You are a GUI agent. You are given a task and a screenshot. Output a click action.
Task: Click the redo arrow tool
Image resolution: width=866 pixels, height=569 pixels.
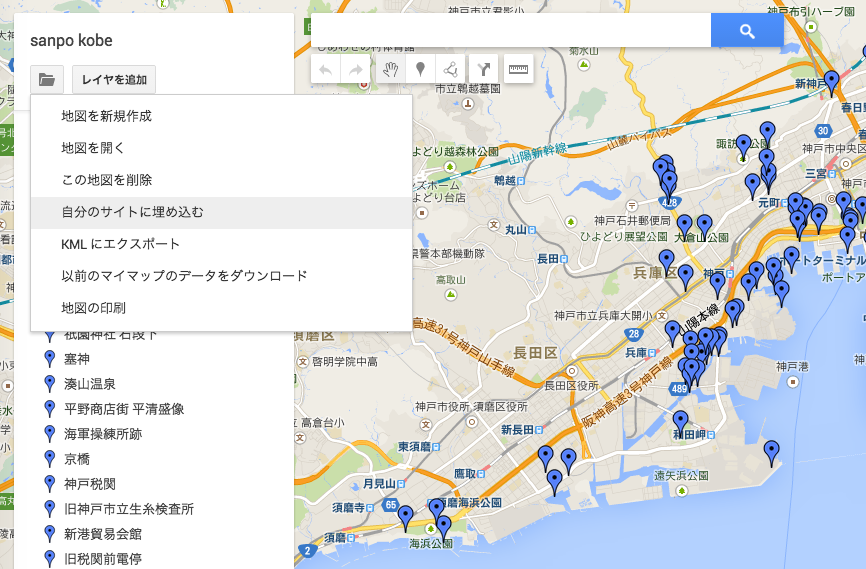pyautogui.click(x=356, y=69)
